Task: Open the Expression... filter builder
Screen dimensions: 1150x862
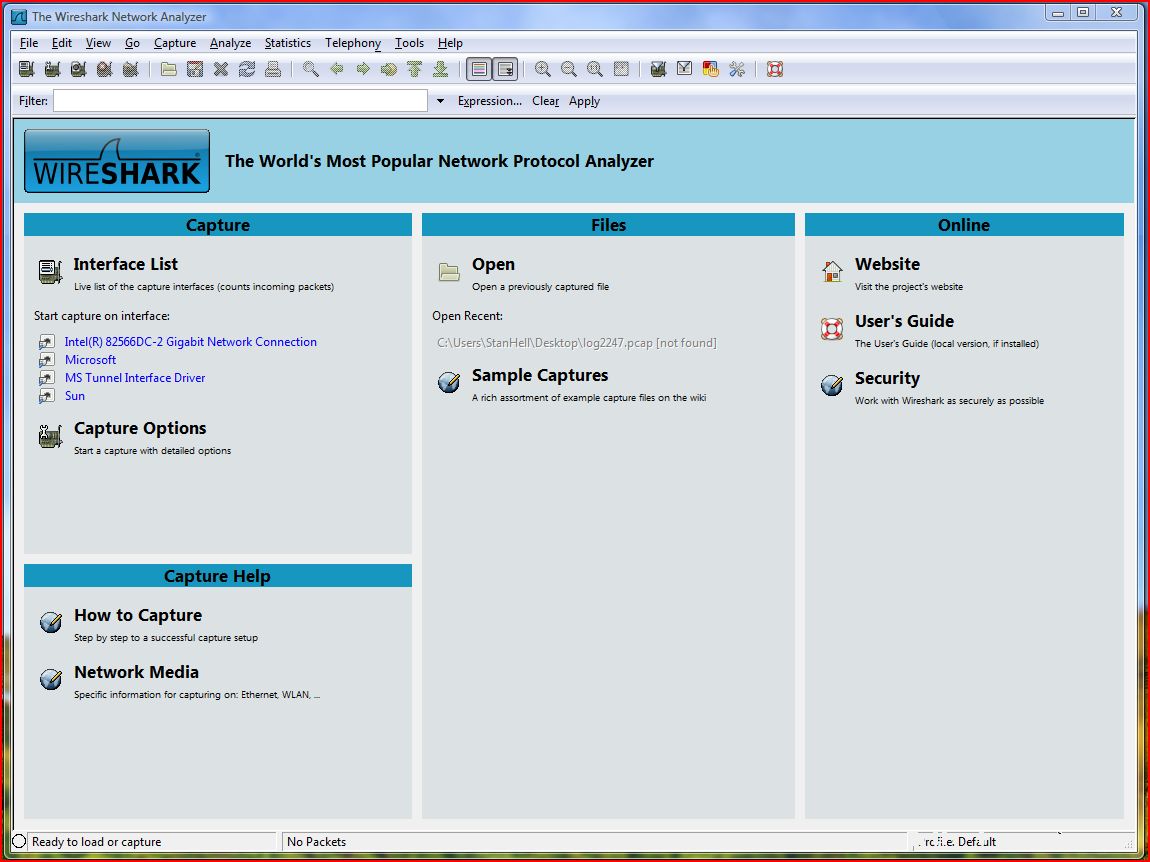Action: 490,101
